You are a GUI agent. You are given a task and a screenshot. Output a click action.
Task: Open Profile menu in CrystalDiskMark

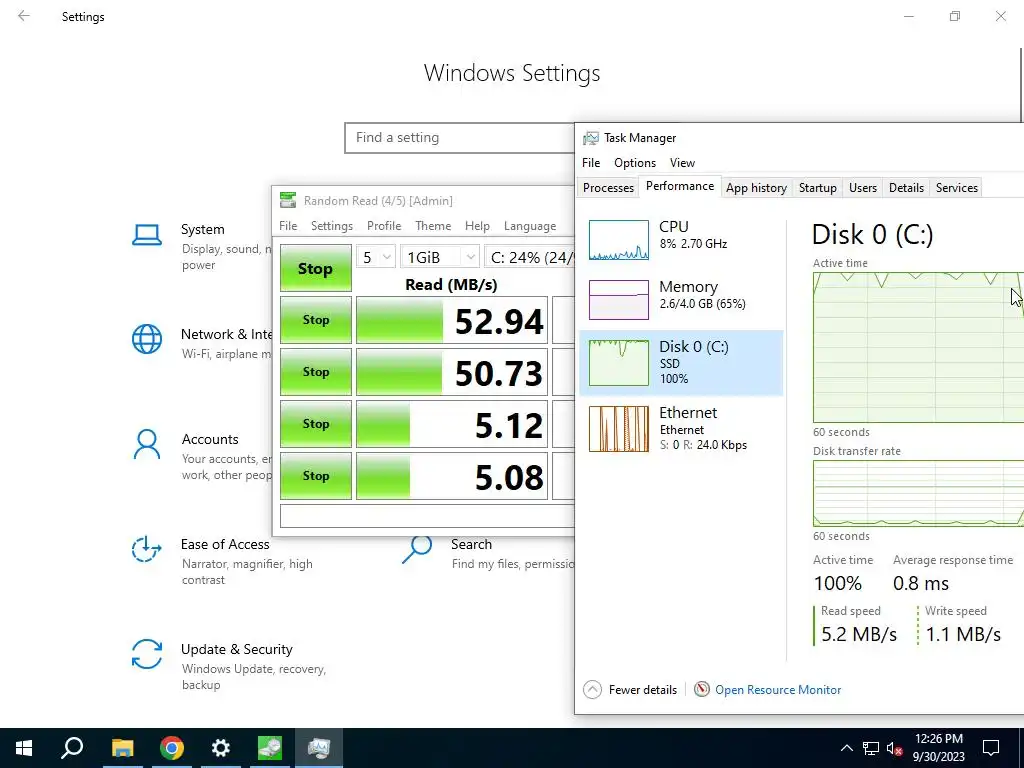pyautogui.click(x=384, y=225)
